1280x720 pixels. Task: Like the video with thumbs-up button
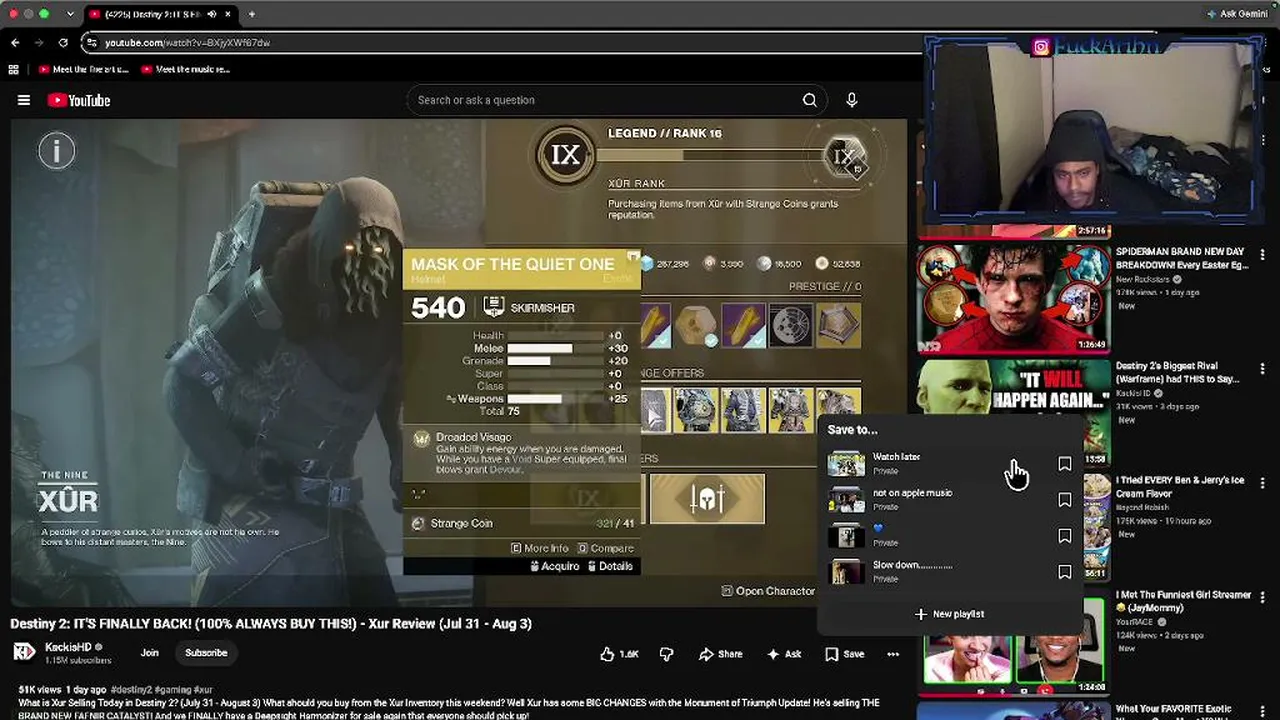pyautogui.click(x=619, y=654)
